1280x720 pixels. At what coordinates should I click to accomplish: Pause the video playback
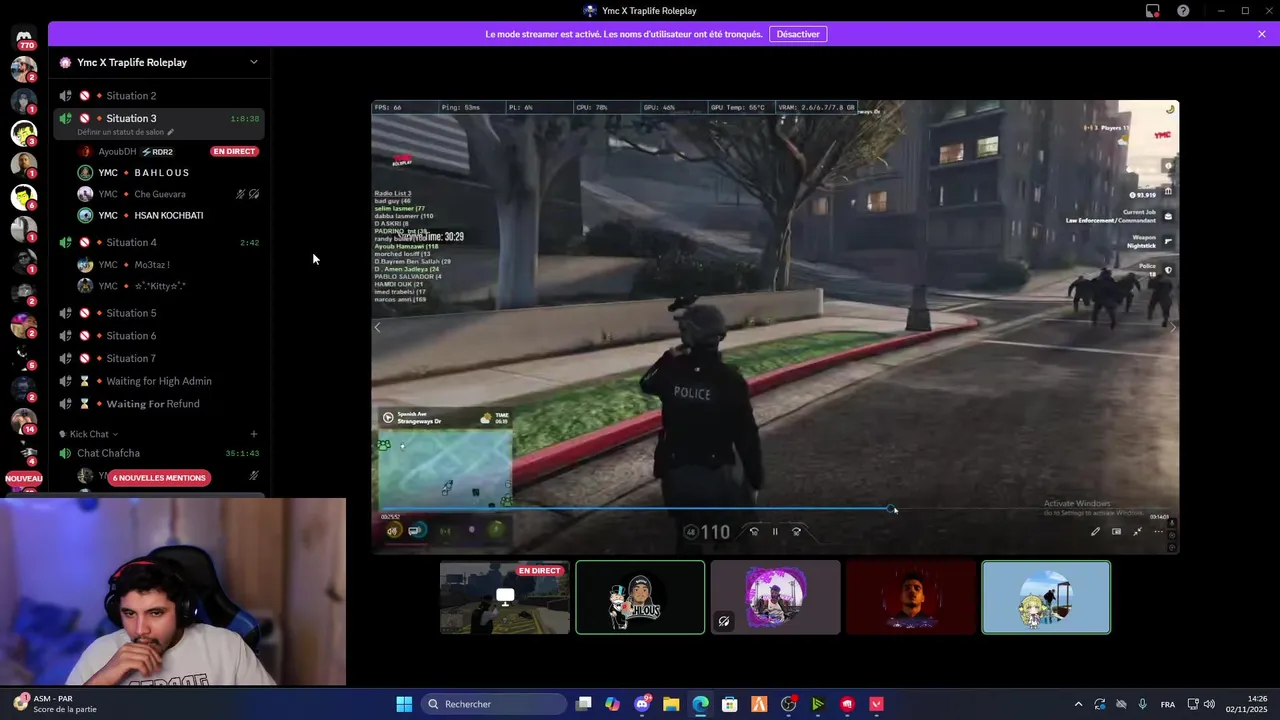coord(775,532)
